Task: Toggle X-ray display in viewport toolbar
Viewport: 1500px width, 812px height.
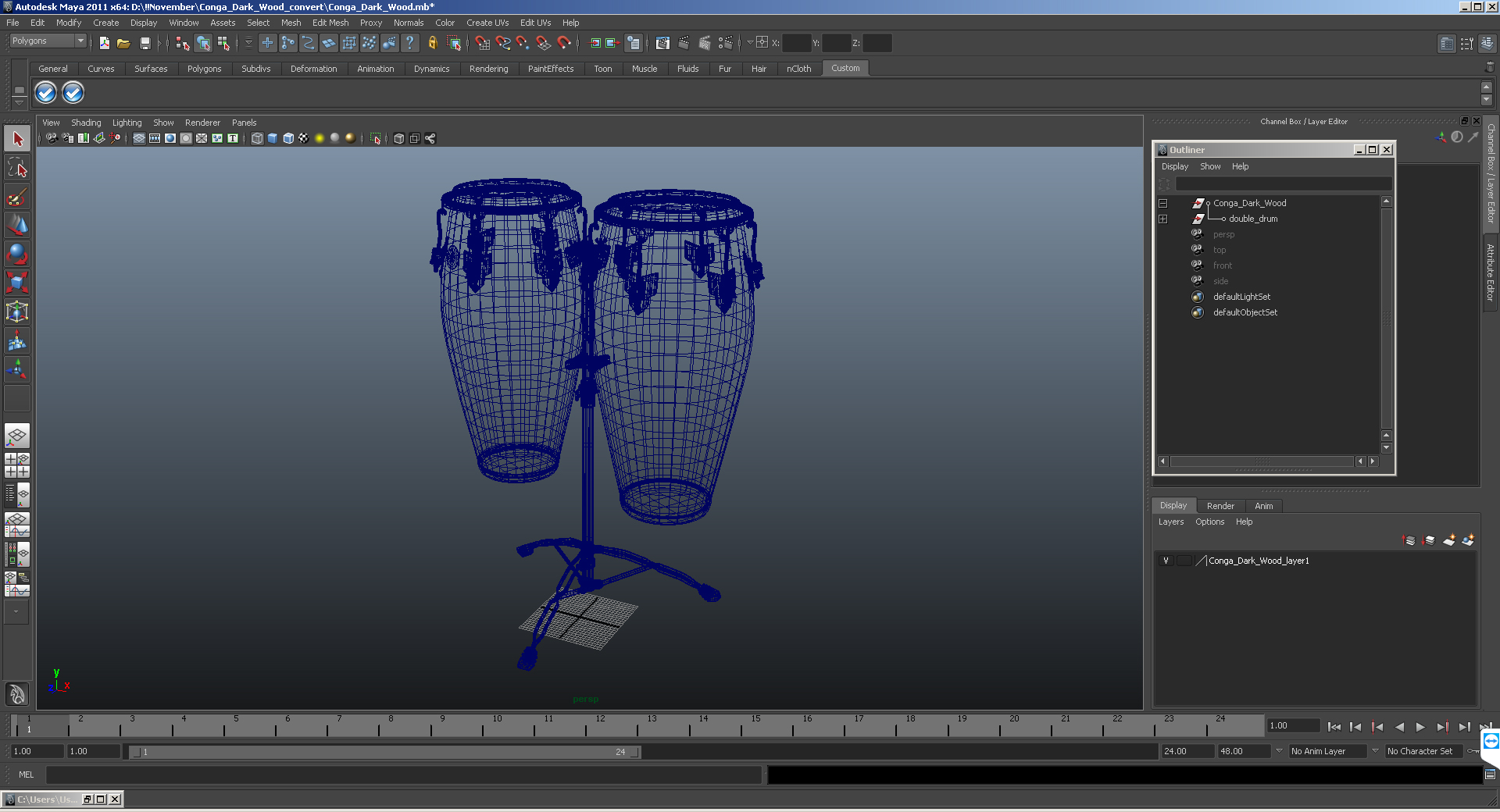Action: 399,138
